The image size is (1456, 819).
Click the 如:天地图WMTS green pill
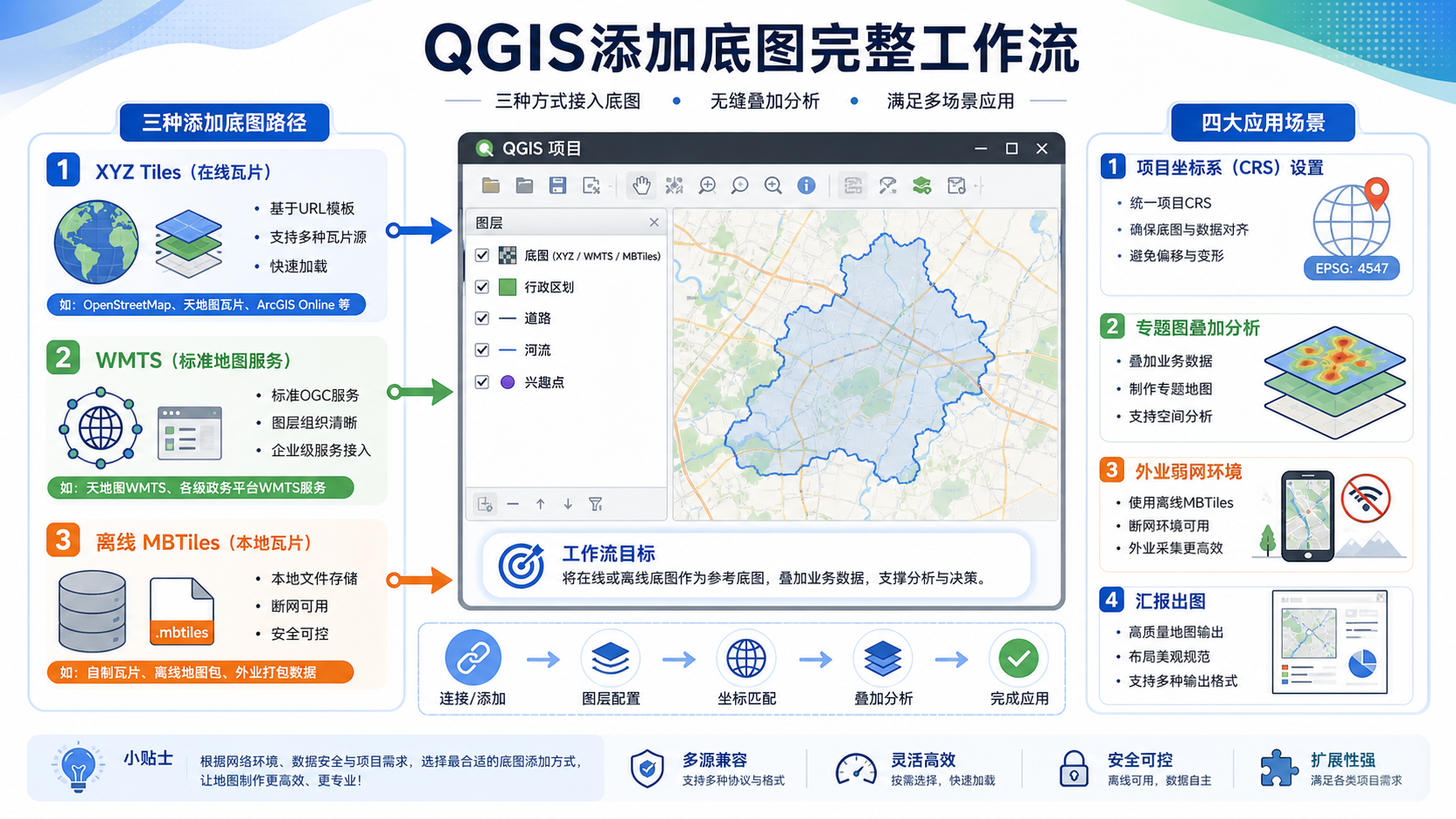tap(201, 487)
